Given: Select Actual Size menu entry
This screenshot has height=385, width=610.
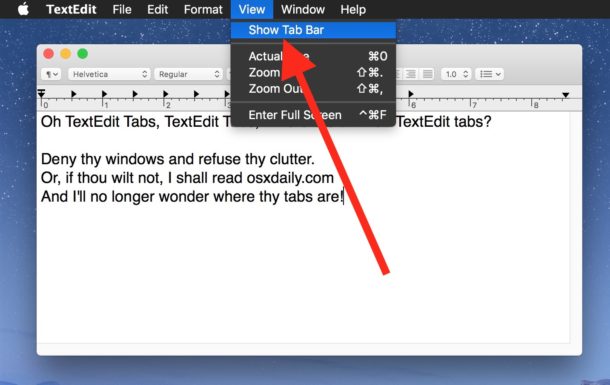Looking at the screenshot, I should coord(313,56).
